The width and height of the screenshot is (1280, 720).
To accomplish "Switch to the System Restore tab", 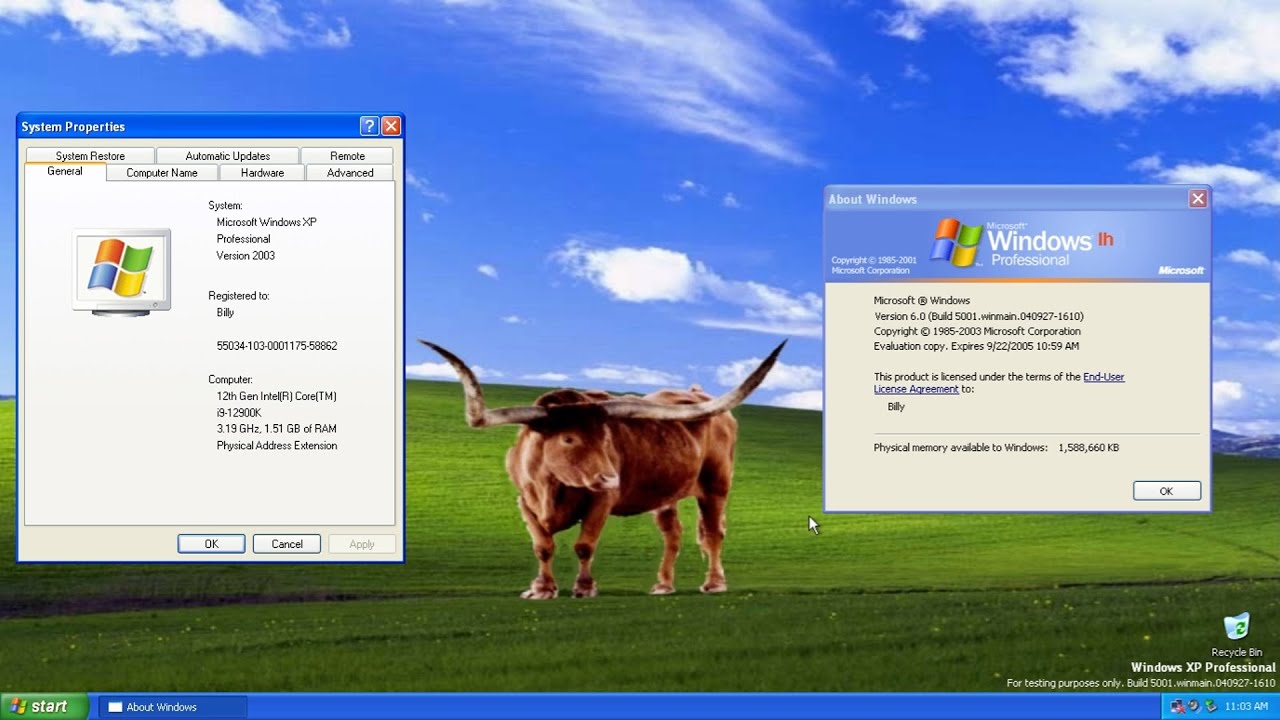I will tap(90, 156).
